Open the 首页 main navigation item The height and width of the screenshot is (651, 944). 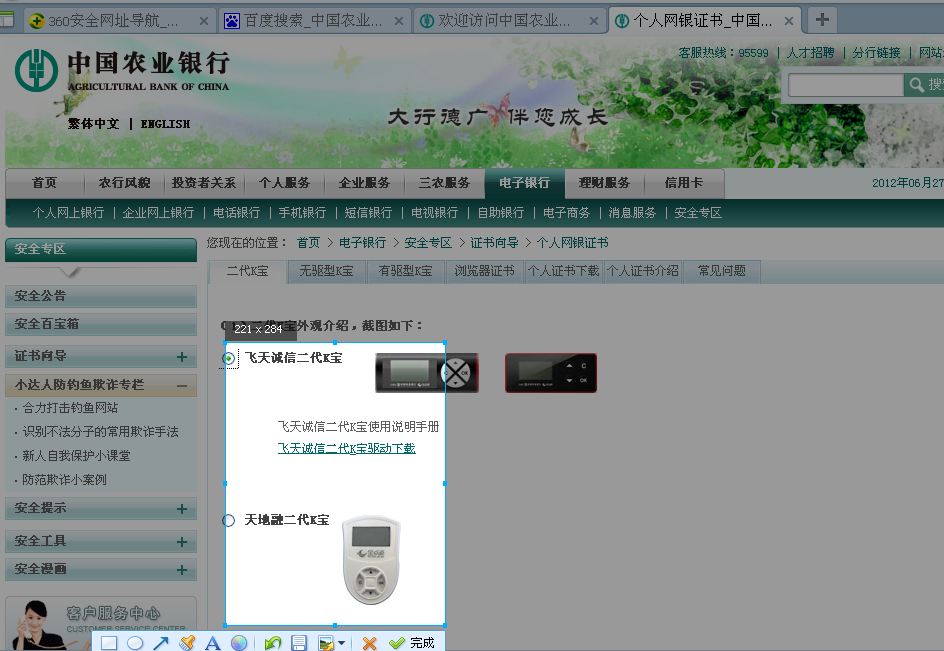click(x=45, y=183)
